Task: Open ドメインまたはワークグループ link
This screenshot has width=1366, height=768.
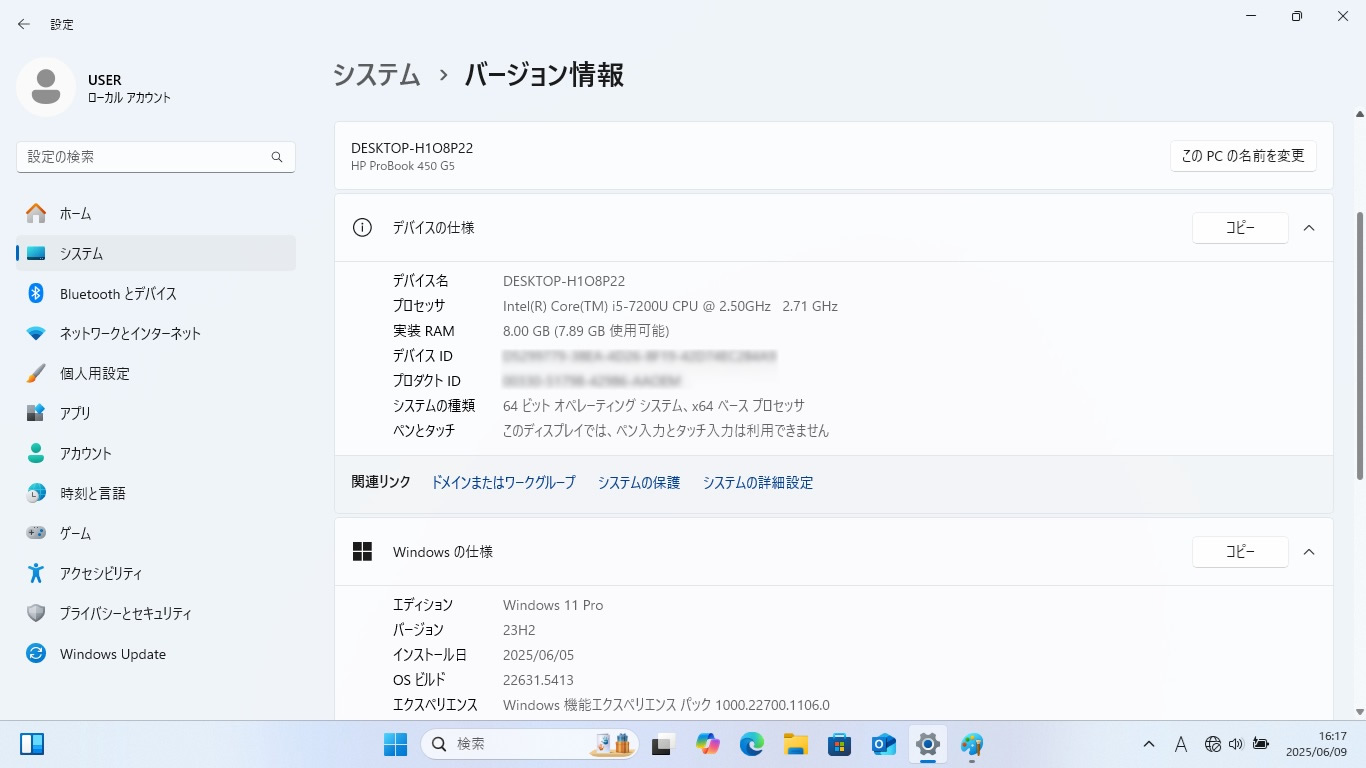Action: [x=503, y=482]
